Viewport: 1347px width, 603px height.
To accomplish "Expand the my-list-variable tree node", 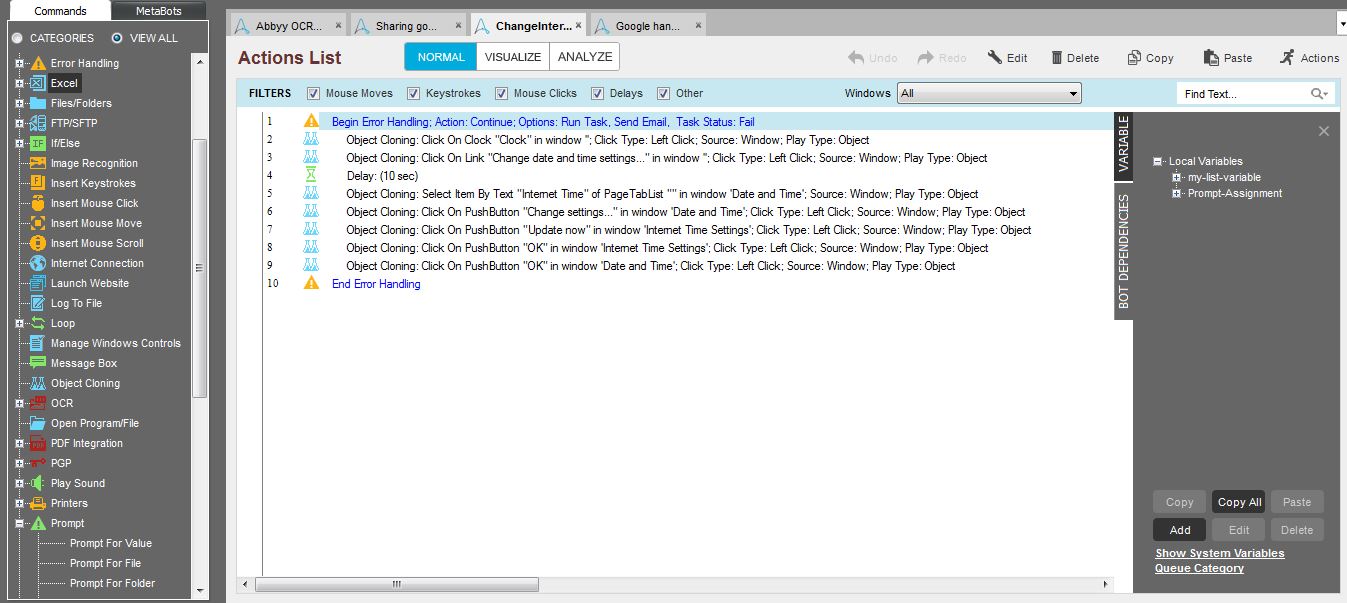I will pos(1177,178).
